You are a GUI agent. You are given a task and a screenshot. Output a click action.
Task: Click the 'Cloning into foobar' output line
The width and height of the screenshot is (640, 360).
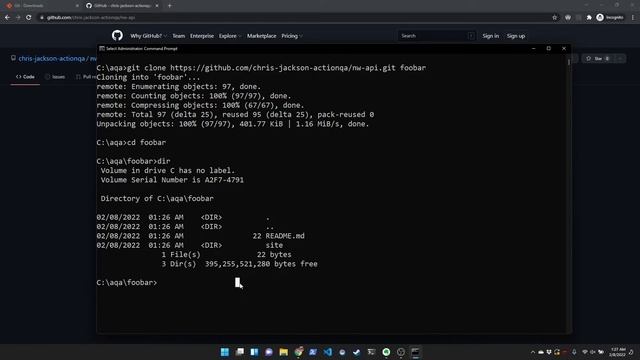148,77
